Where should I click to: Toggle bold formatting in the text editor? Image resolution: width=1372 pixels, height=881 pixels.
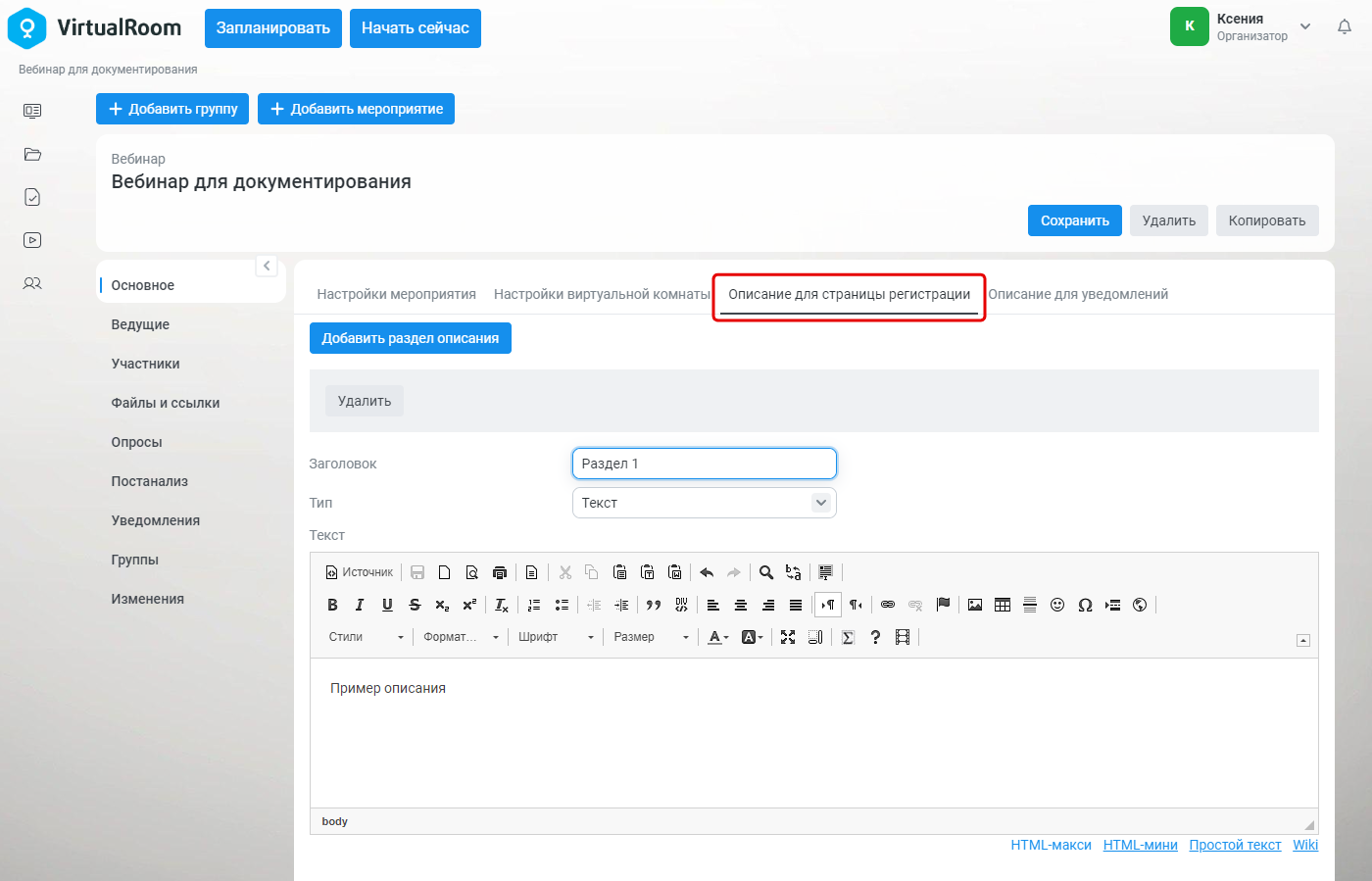[x=332, y=605]
